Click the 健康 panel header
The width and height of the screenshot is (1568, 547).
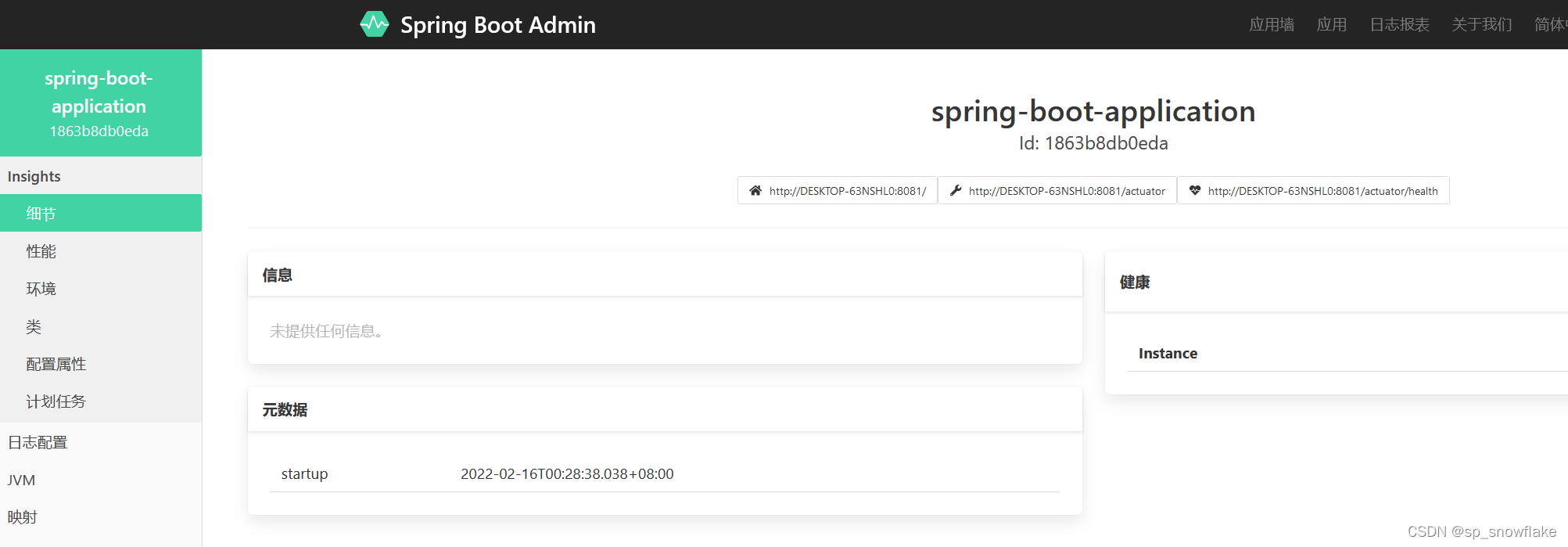pos(1336,282)
